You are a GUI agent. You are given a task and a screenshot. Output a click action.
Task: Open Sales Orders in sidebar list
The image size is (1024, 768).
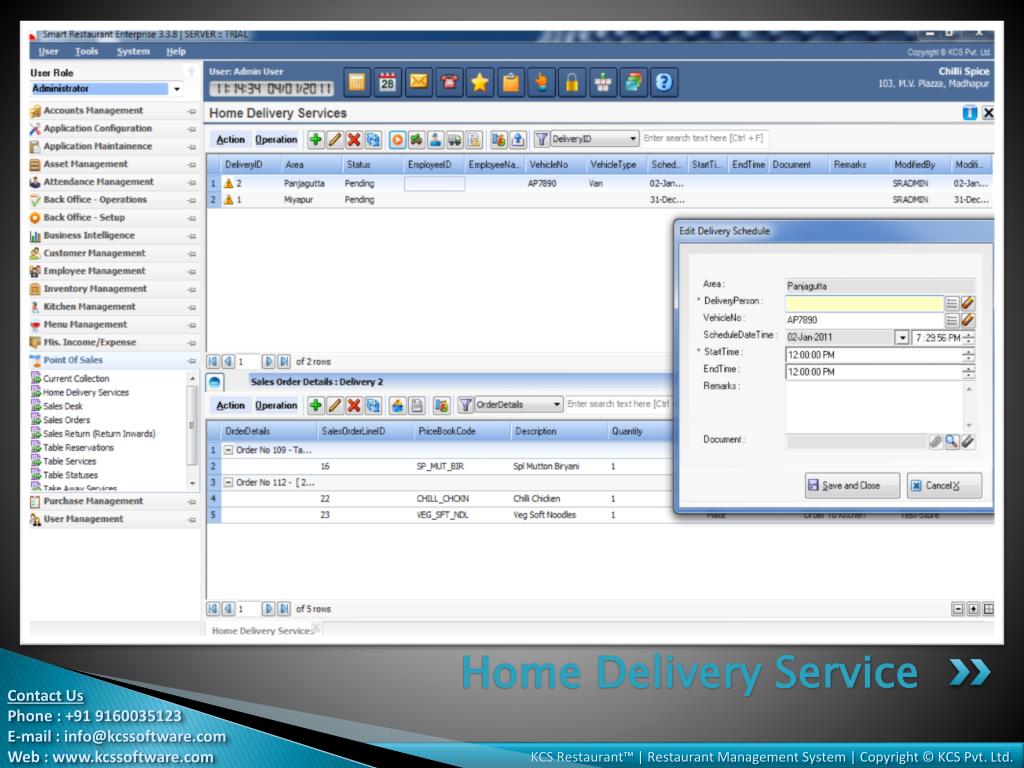coord(67,421)
